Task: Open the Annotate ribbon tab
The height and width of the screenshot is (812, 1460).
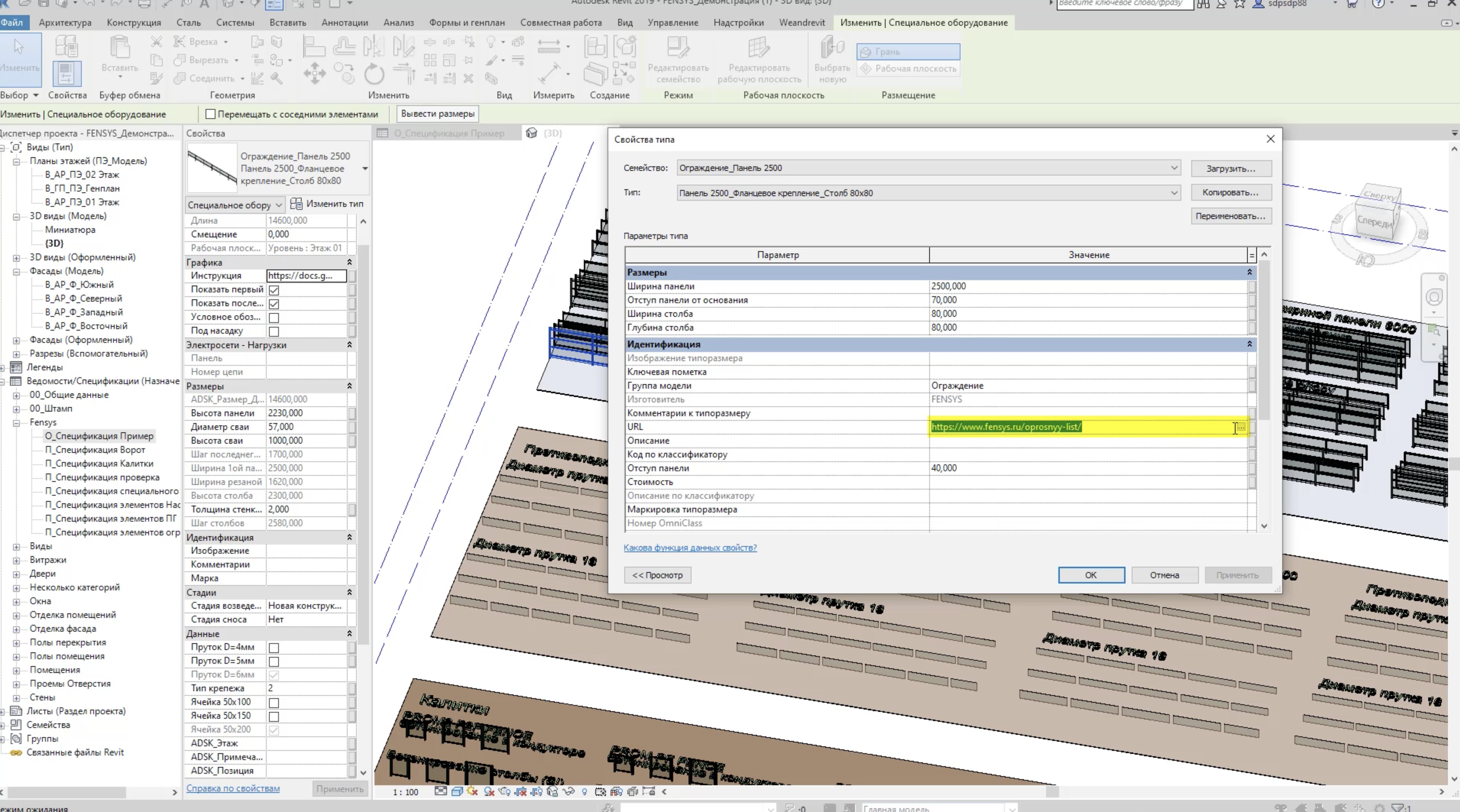Action: coord(344,22)
